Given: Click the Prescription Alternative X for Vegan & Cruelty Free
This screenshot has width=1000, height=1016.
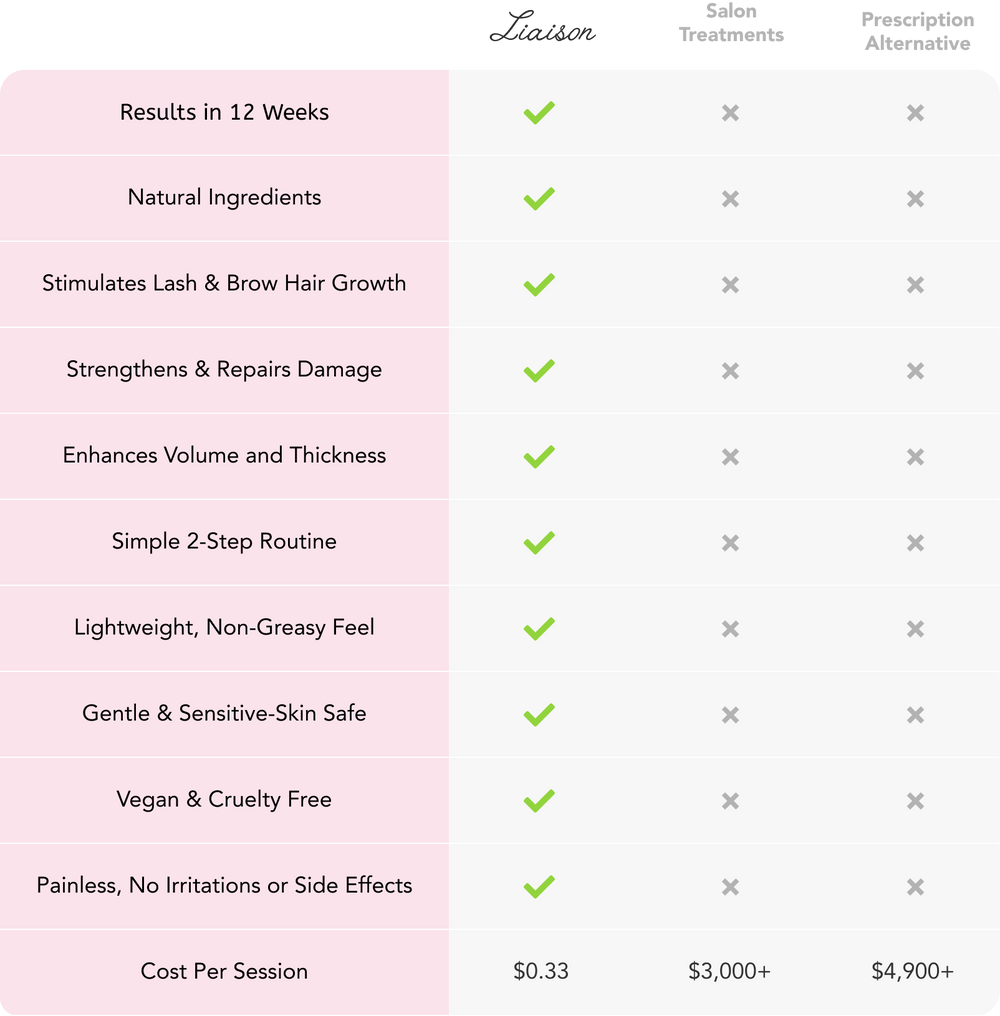Looking at the screenshot, I should (915, 801).
